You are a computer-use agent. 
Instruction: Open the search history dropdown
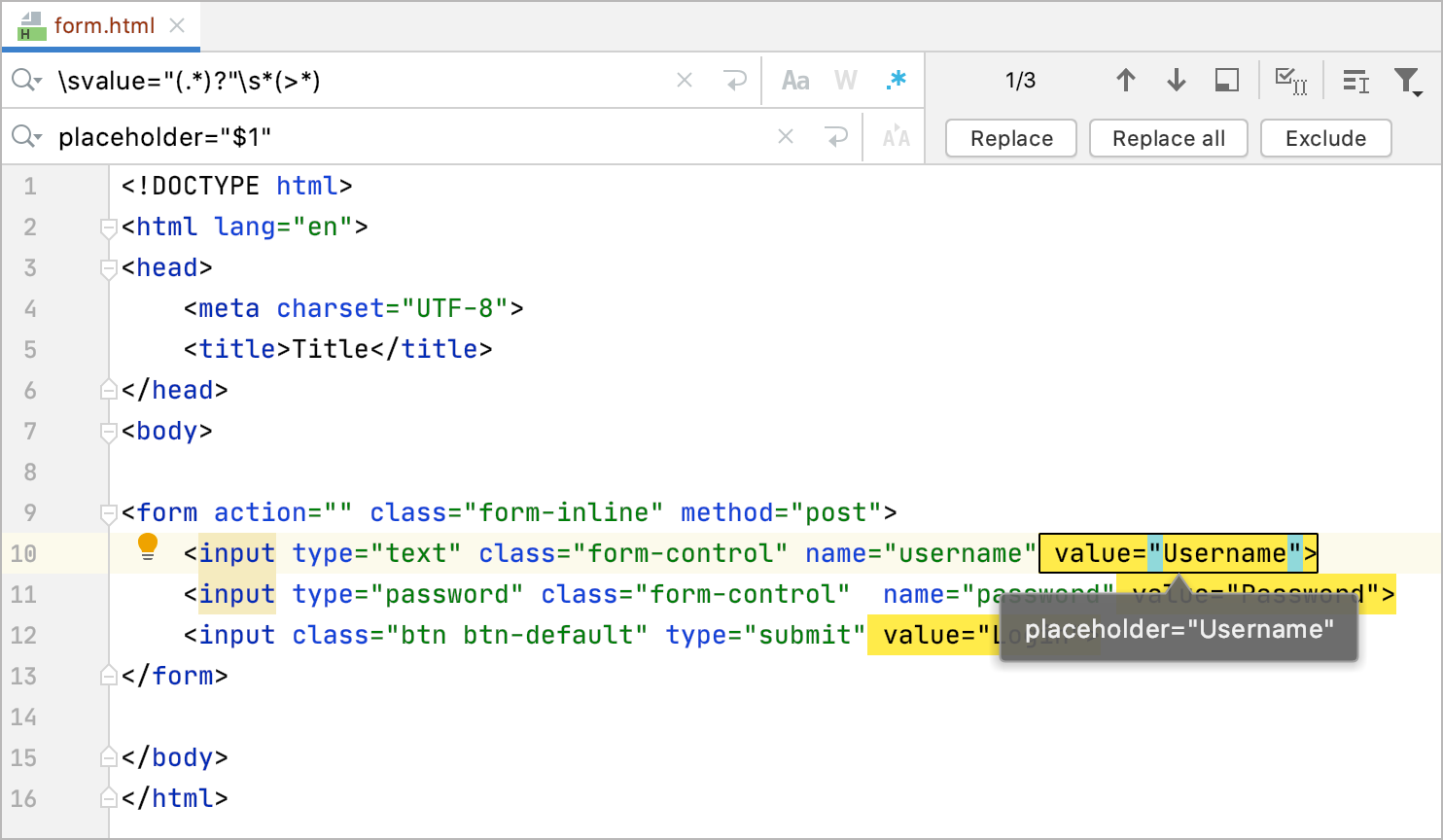click(27, 80)
